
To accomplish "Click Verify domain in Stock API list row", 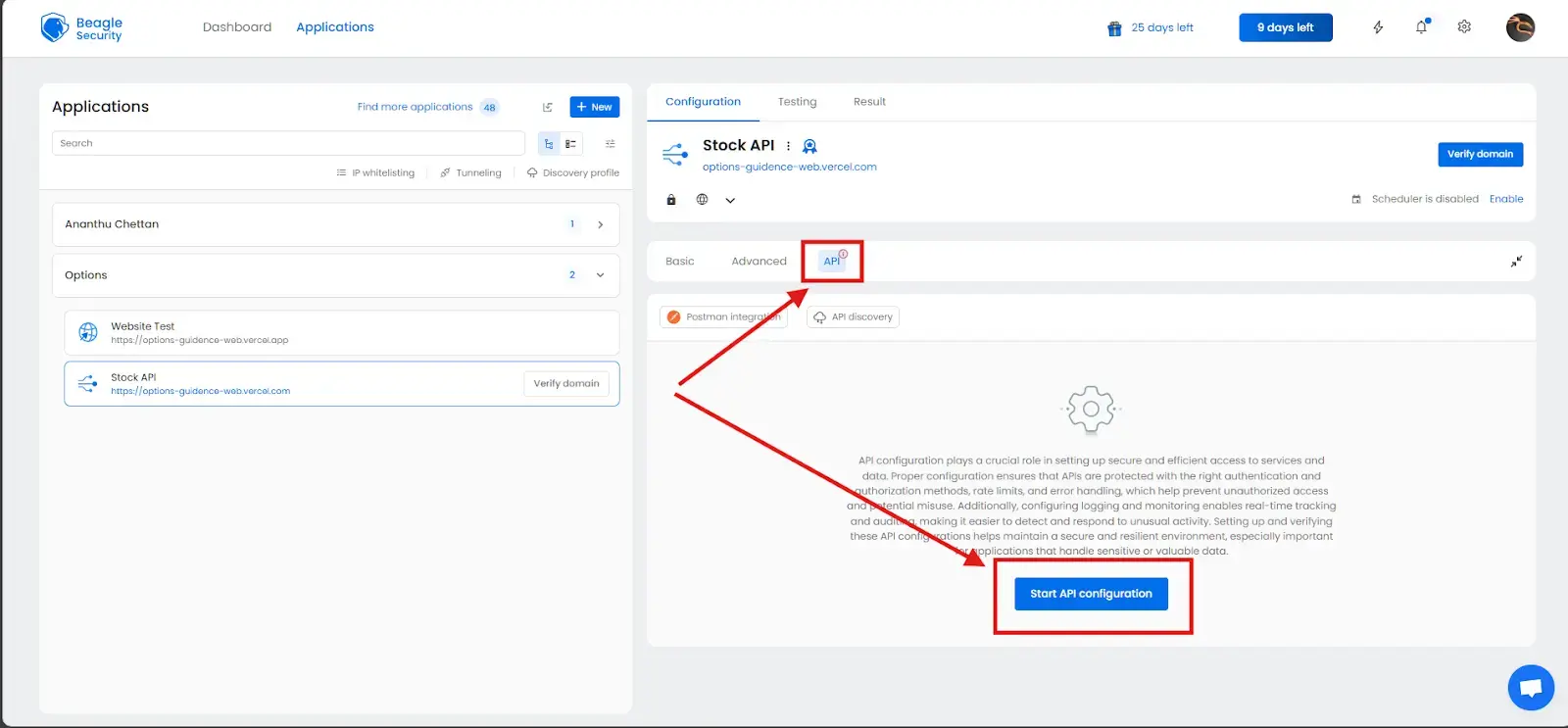I will 566,384.
